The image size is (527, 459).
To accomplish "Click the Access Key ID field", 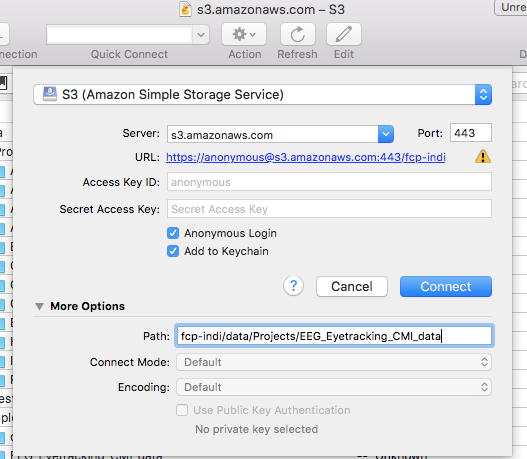I will 329,182.
